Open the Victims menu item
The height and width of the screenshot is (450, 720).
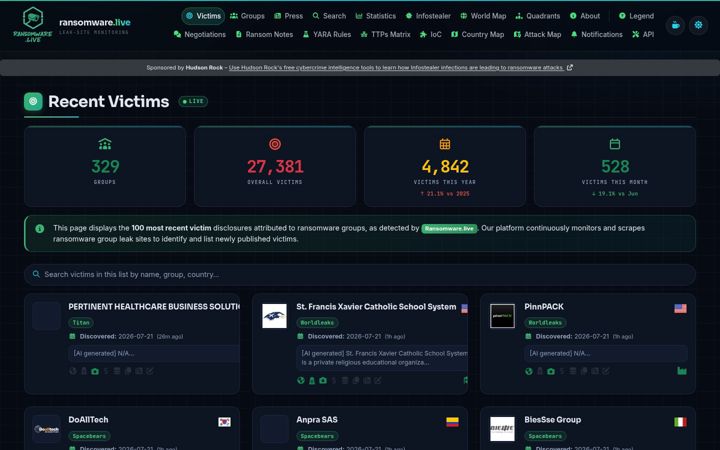203,16
